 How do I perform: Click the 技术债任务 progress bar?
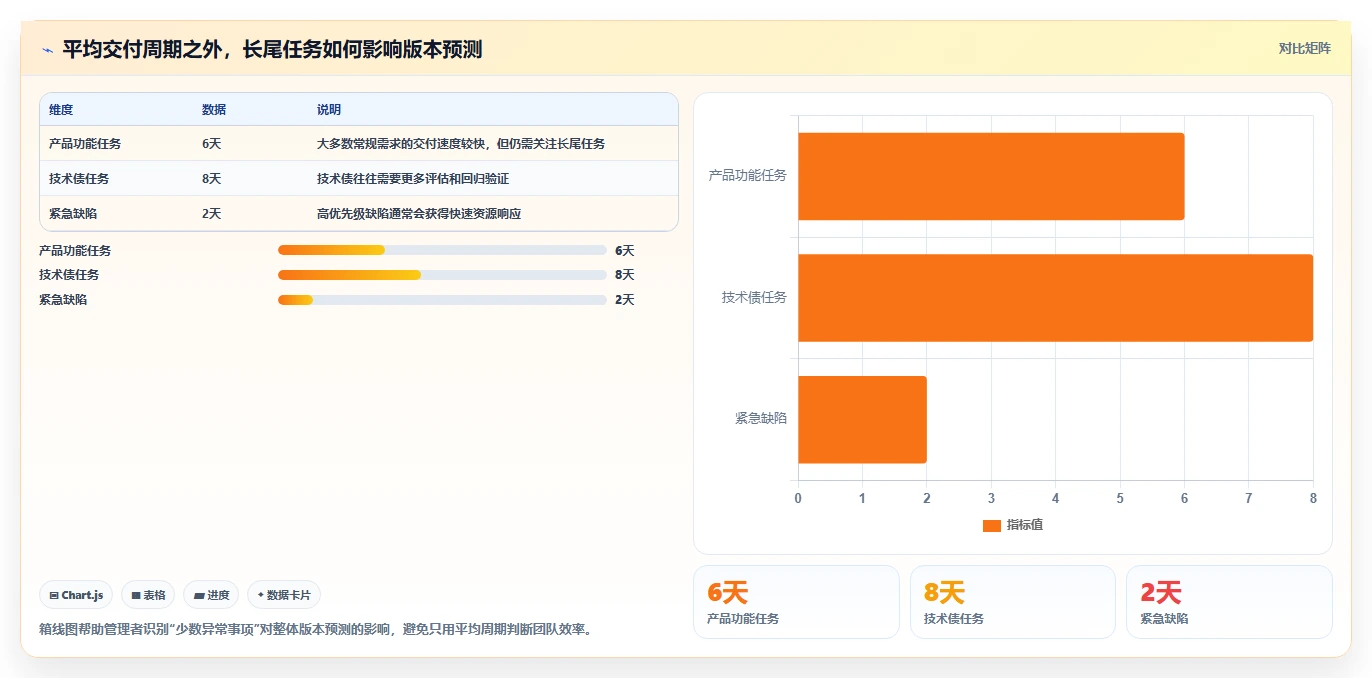(442, 275)
